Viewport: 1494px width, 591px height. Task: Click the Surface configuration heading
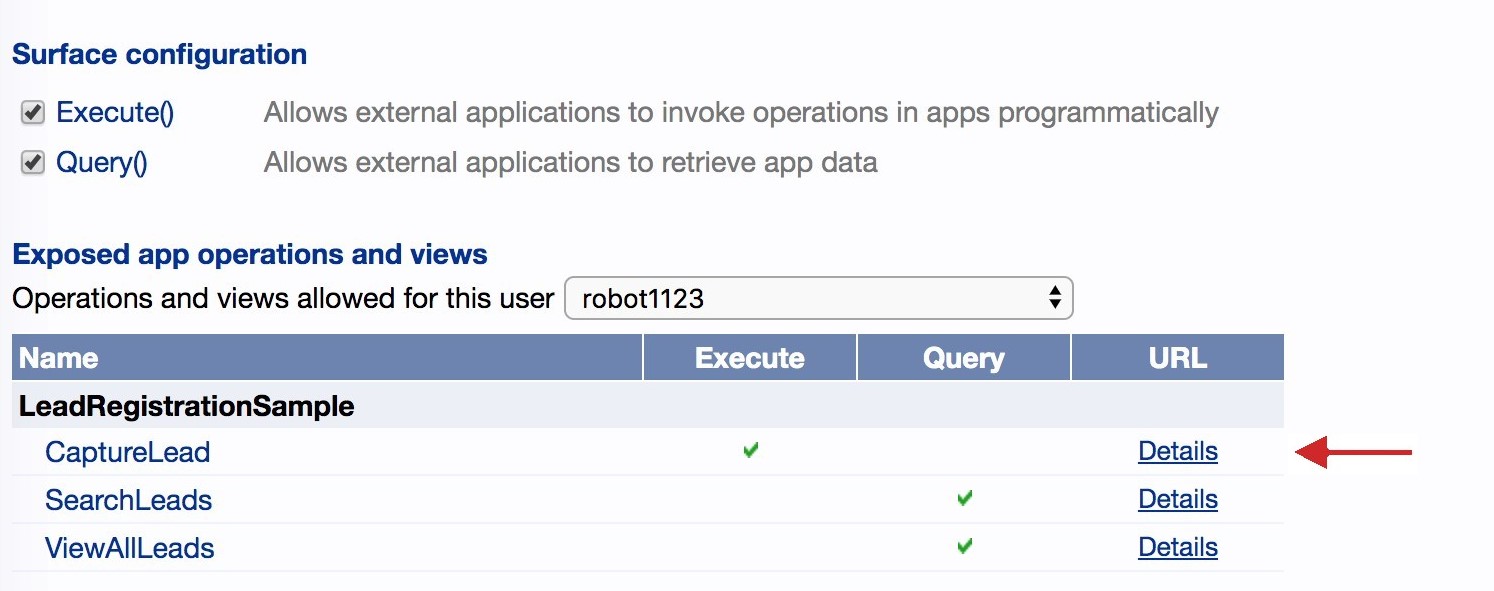click(x=160, y=54)
